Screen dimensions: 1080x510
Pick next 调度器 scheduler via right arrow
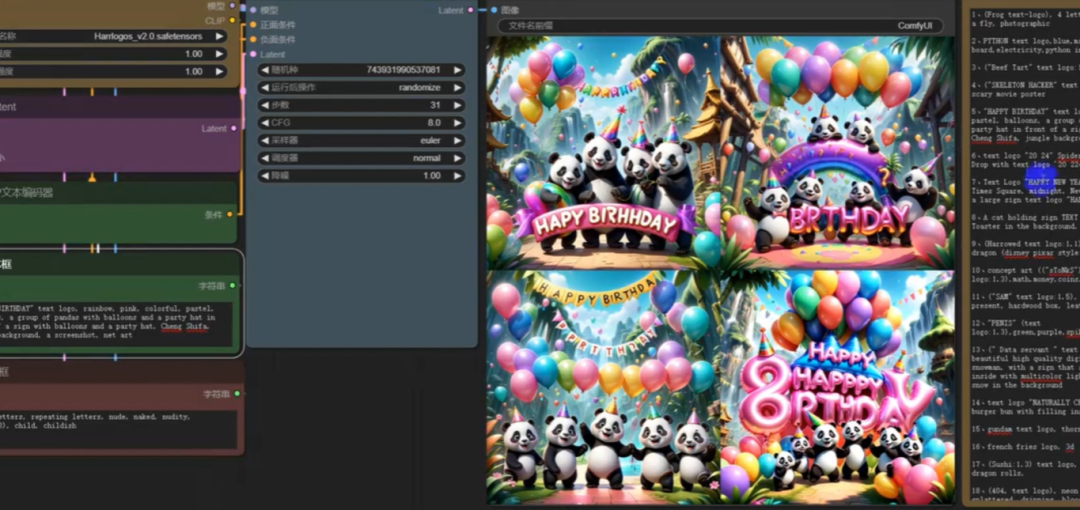457,158
